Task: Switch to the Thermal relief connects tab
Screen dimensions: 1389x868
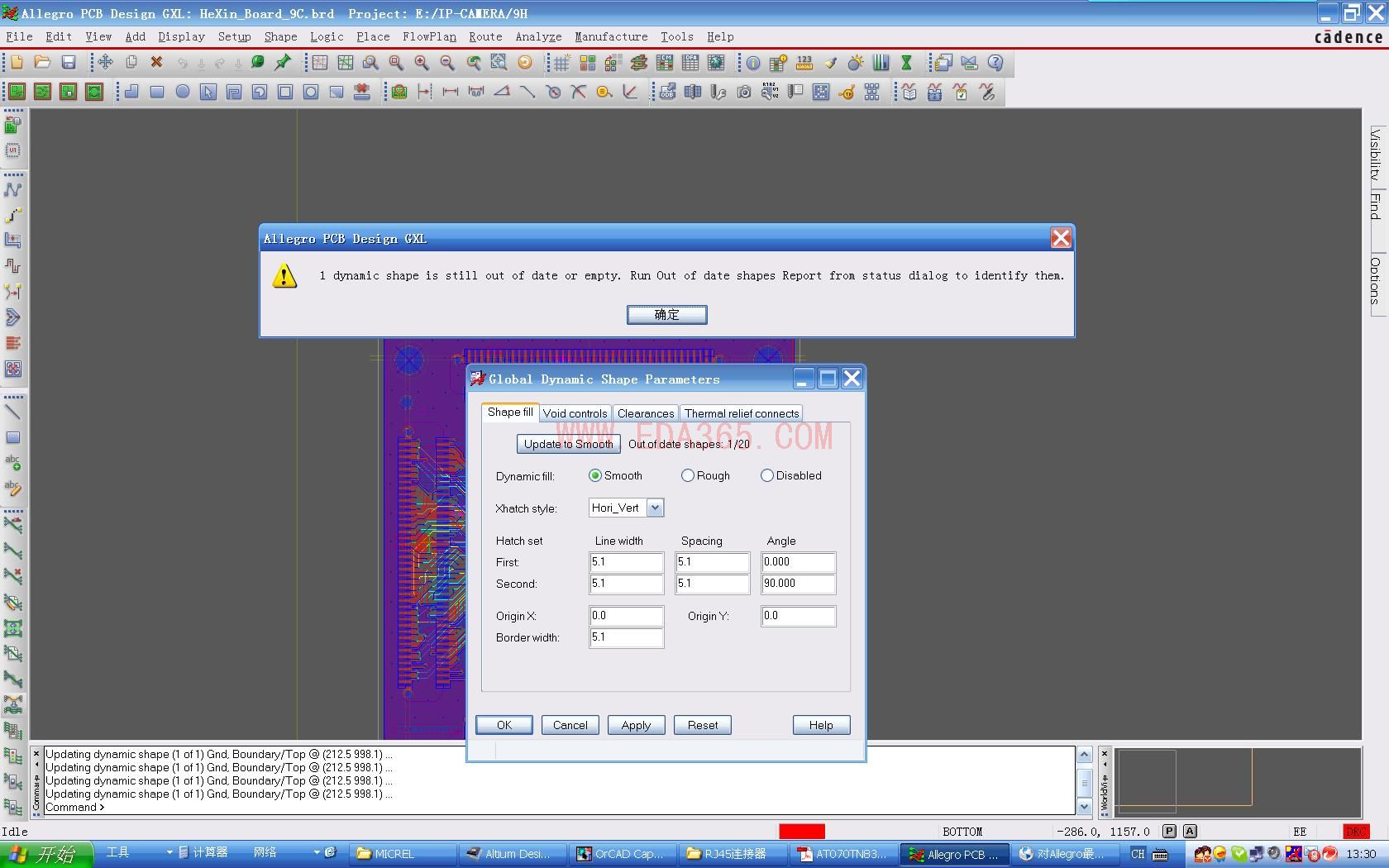Action: tap(742, 413)
